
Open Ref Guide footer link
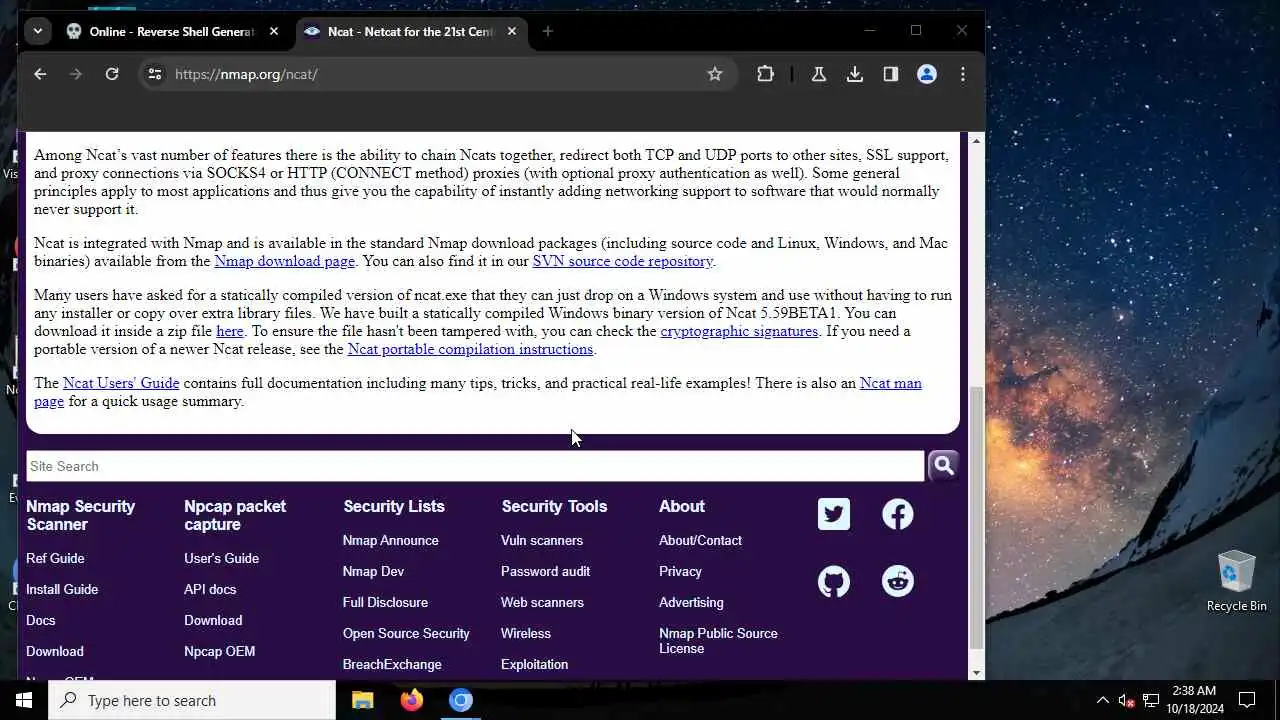pyautogui.click(x=55, y=558)
